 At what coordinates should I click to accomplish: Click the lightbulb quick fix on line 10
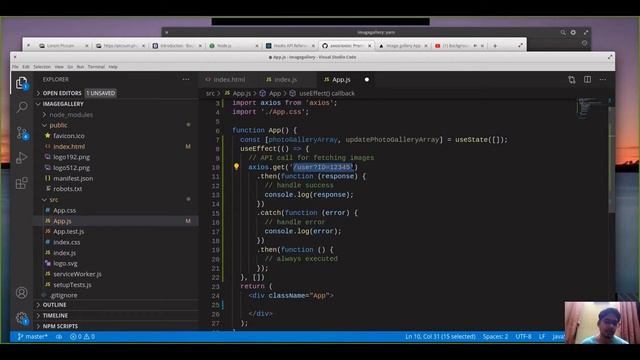click(236, 167)
